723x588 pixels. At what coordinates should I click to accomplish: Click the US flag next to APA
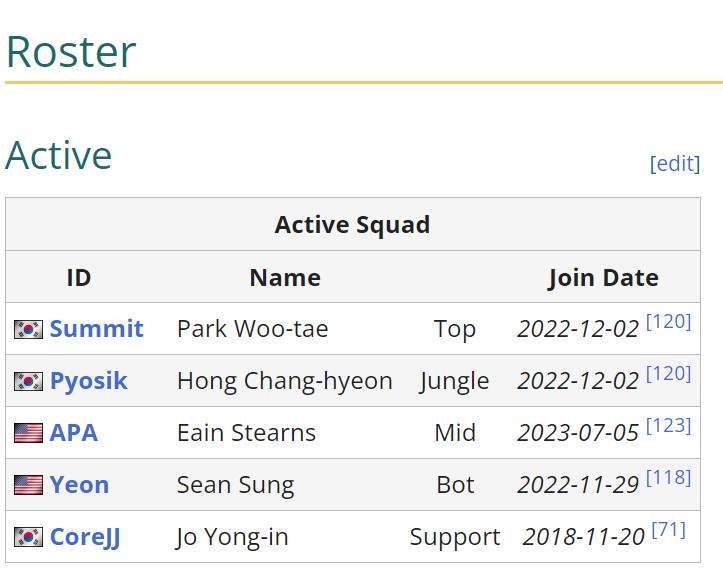(x=28, y=433)
